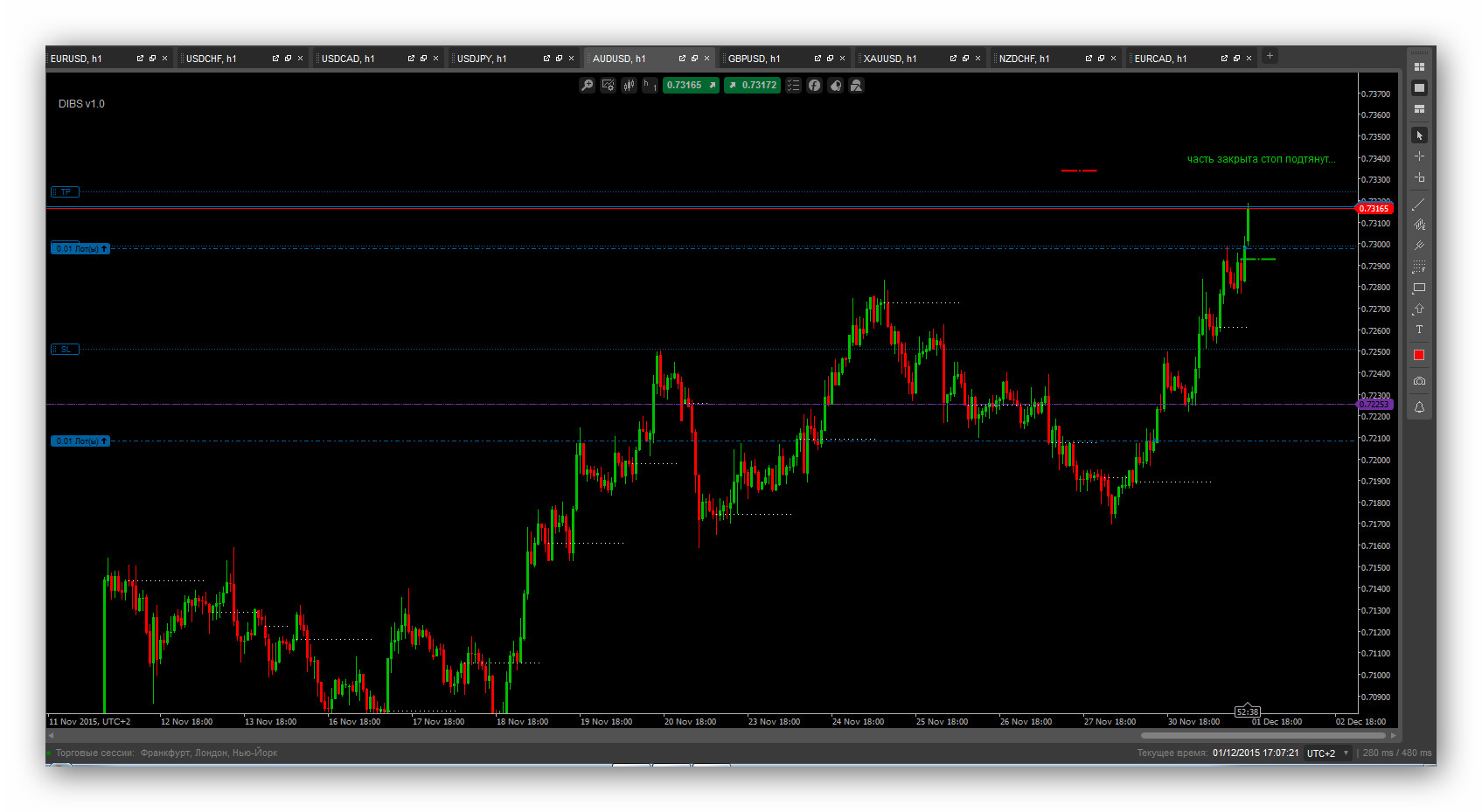The width and height of the screenshot is (1482, 812).
Task: Click the DIBS v1.0 indicator label
Action: coord(81,104)
